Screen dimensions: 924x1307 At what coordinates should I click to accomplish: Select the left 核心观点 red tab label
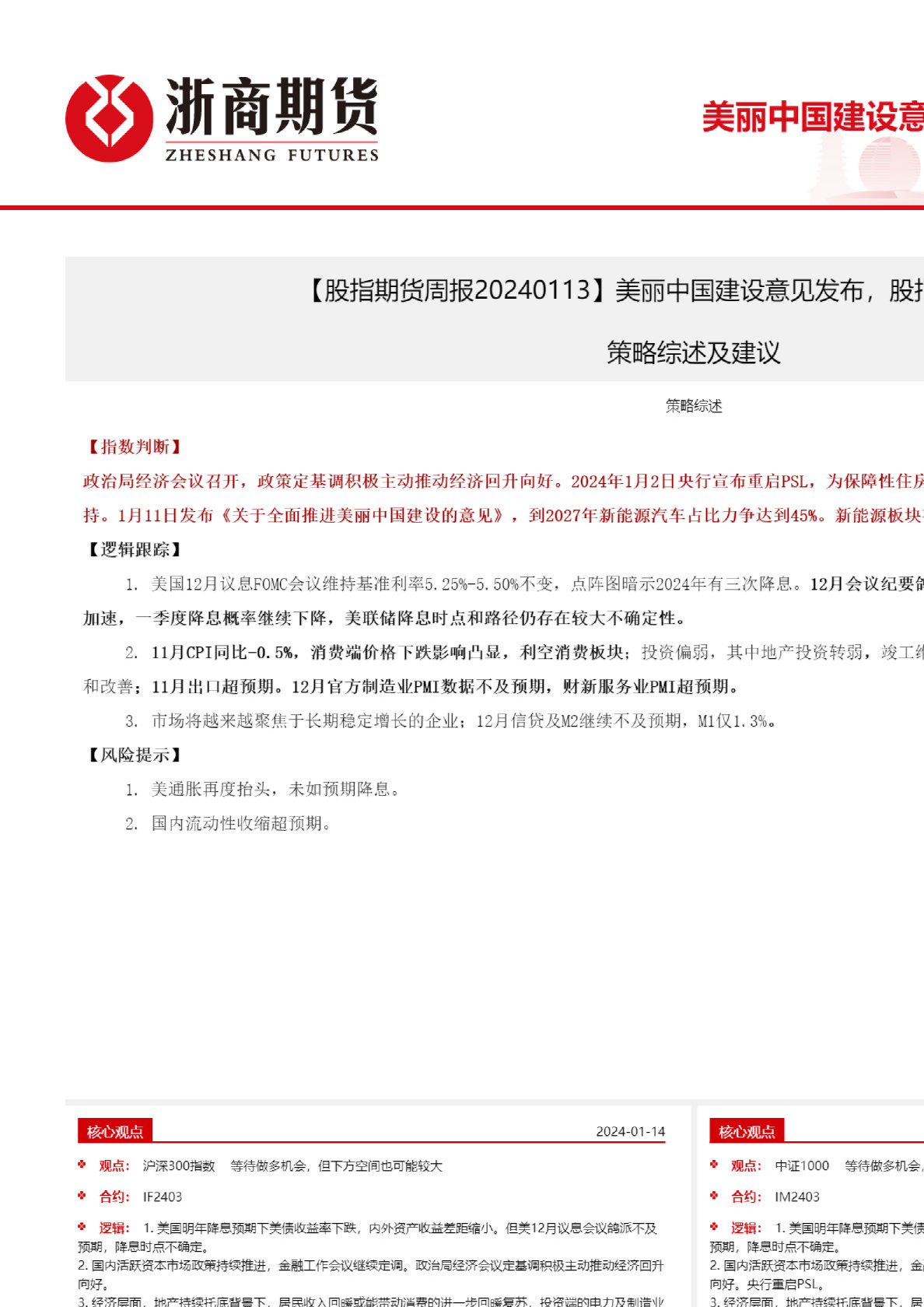click(115, 1131)
